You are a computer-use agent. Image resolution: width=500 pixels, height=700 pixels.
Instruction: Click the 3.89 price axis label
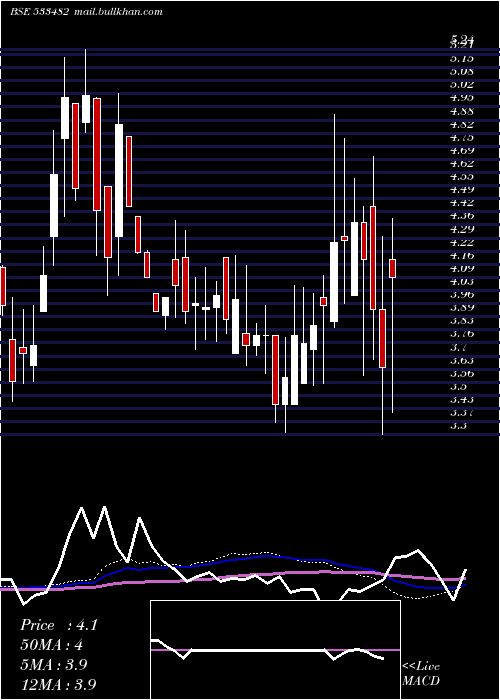462,308
